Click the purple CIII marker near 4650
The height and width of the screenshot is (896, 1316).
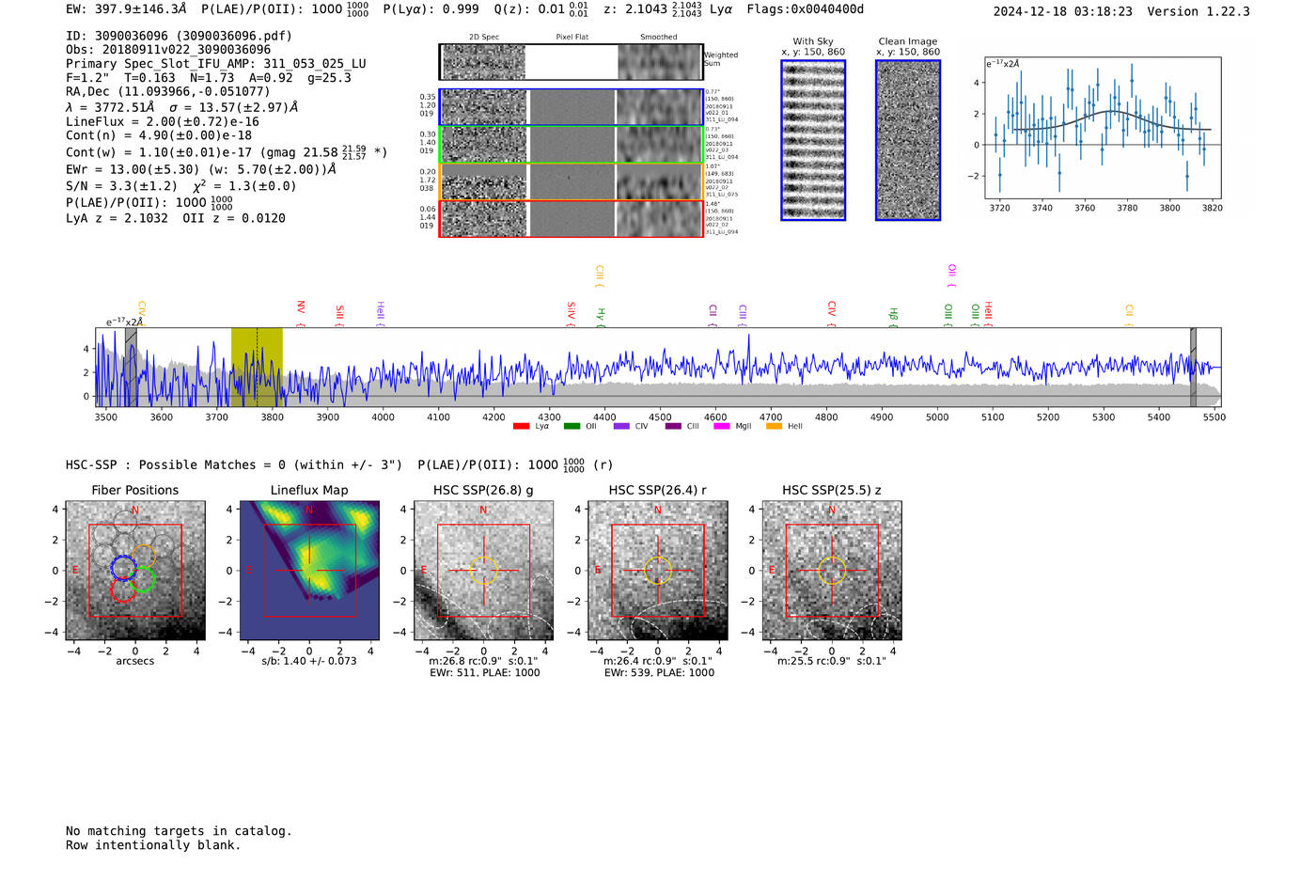(743, 315)
